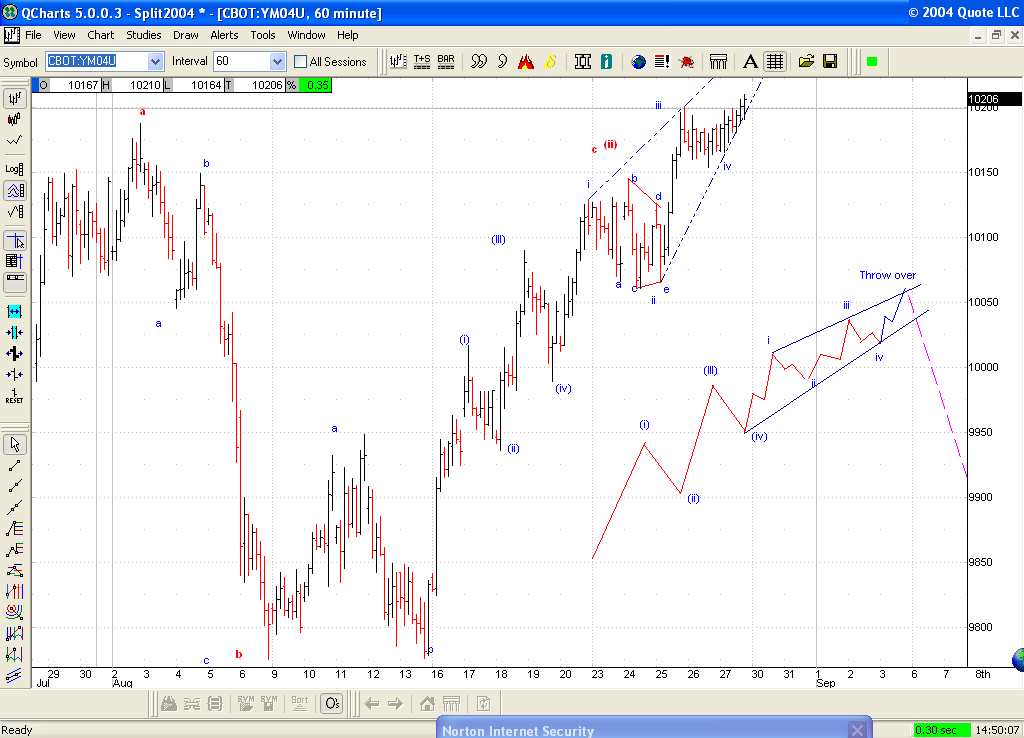Viewport: 1024px width, 738px height.
Task: Toggle the chart grid button
Action: tap(775, 61)
